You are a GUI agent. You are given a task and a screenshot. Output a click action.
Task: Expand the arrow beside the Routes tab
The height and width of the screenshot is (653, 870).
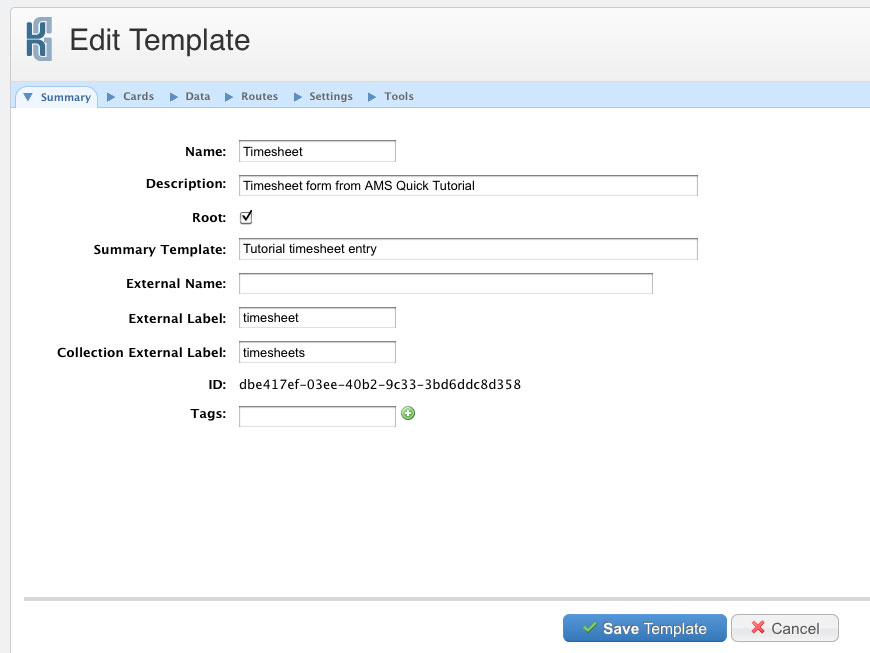click(229, 97)
